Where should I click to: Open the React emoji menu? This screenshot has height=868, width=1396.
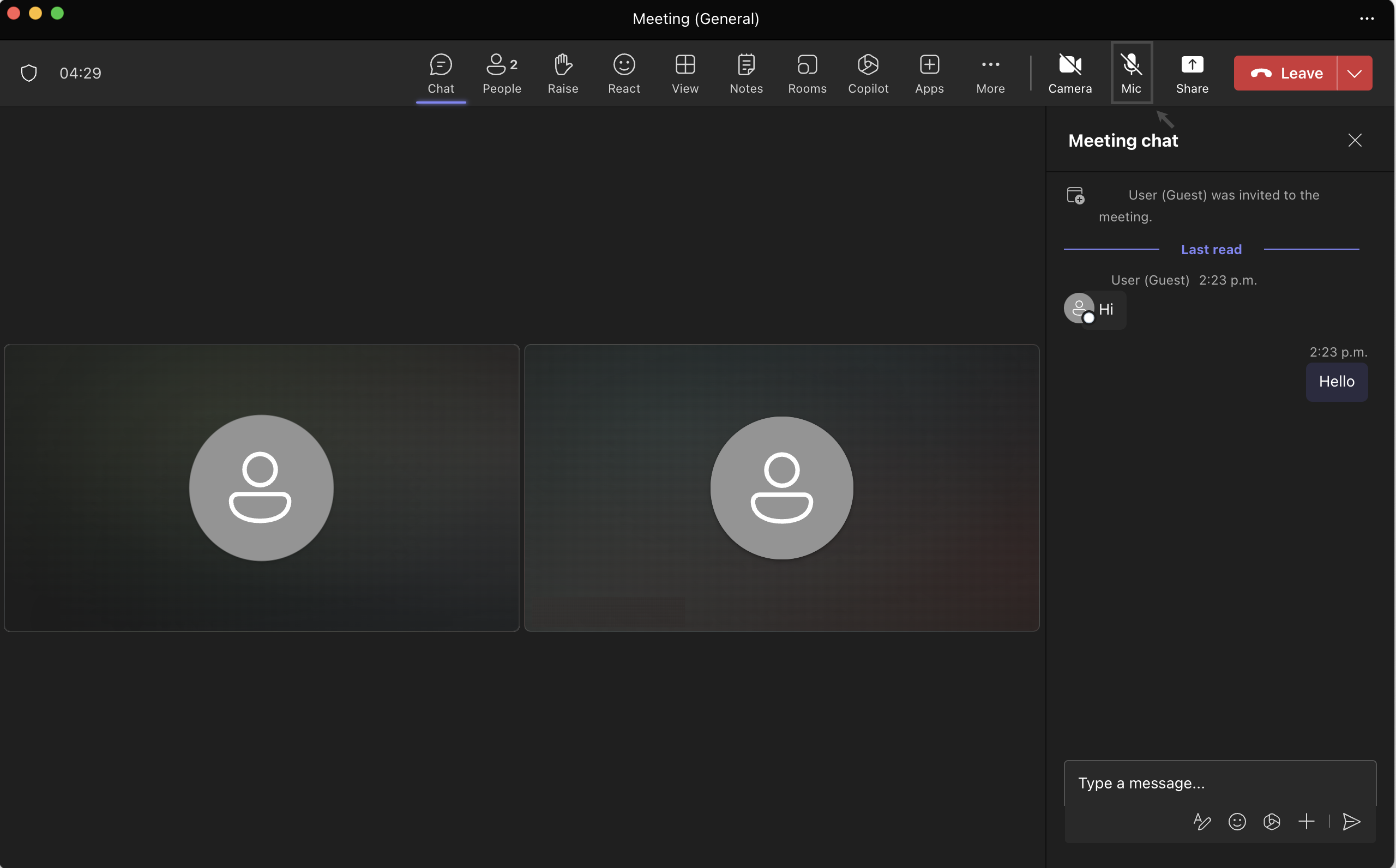pyautogui.click(x=624, y=74)
